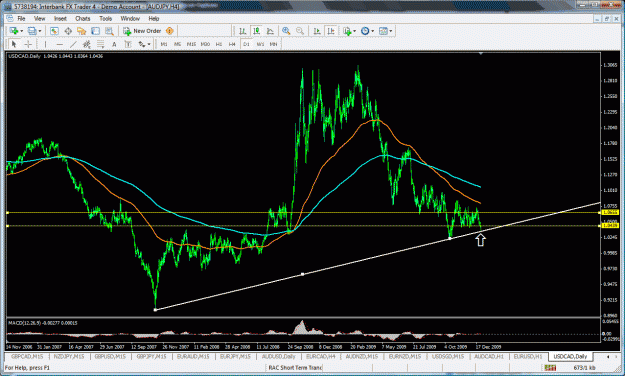Select the Text Label tool
The height and width of the screenshot is (376, 625).
pos(128,44)
